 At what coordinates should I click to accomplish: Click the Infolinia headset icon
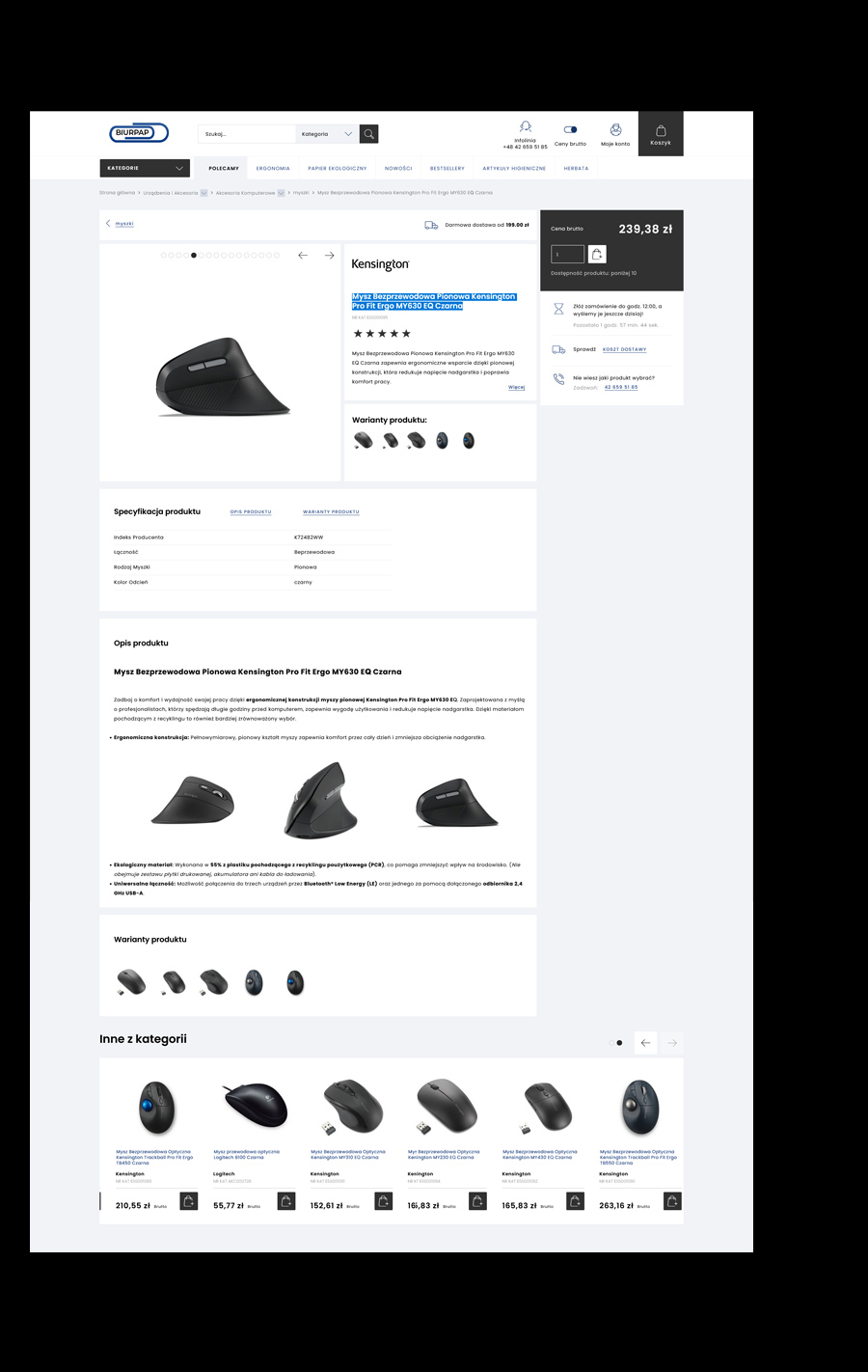pyautogui.click(x=525, y=127)
